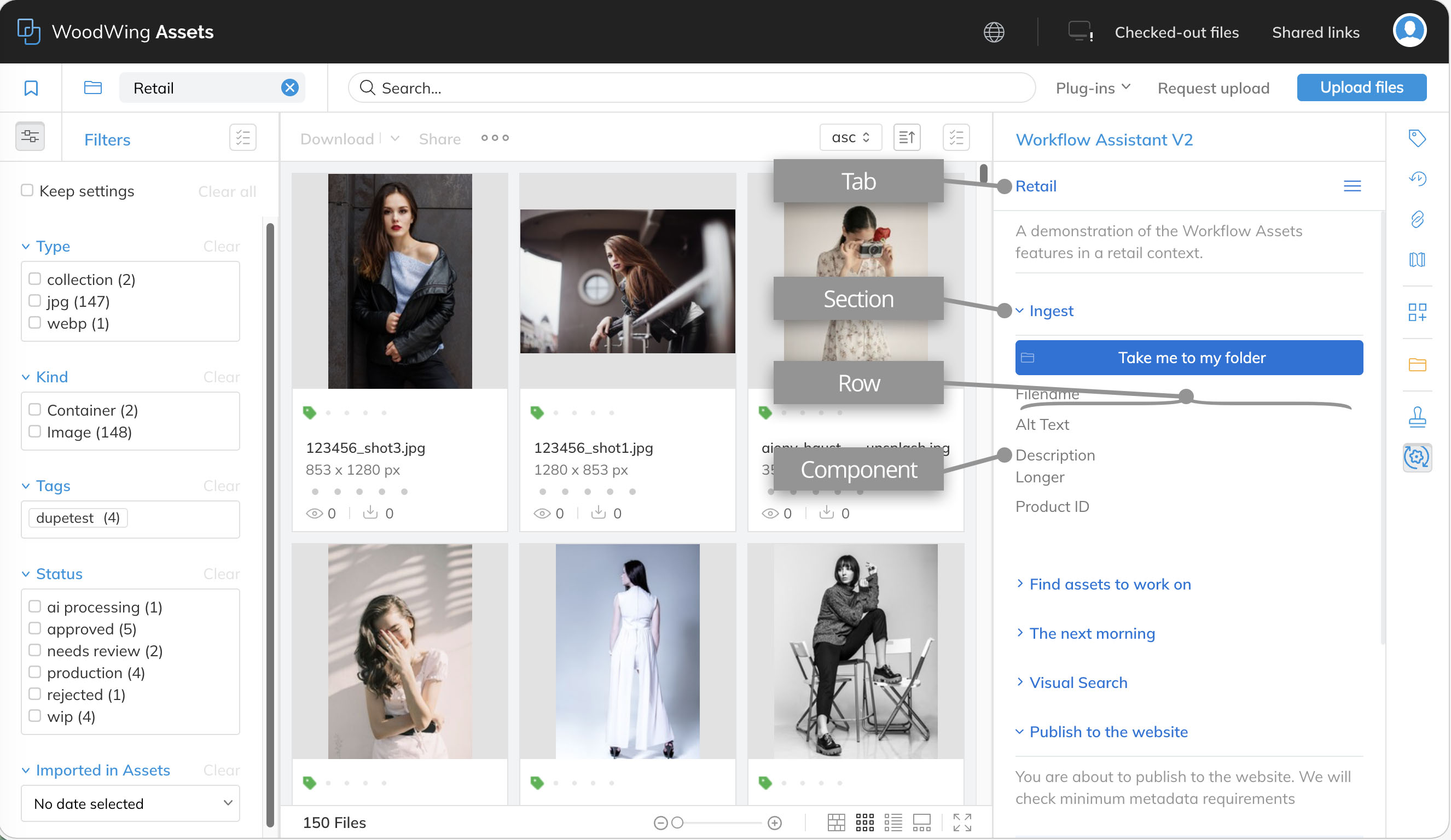Open the map-style panel icon in the sidebar

tap(1417, 259)
